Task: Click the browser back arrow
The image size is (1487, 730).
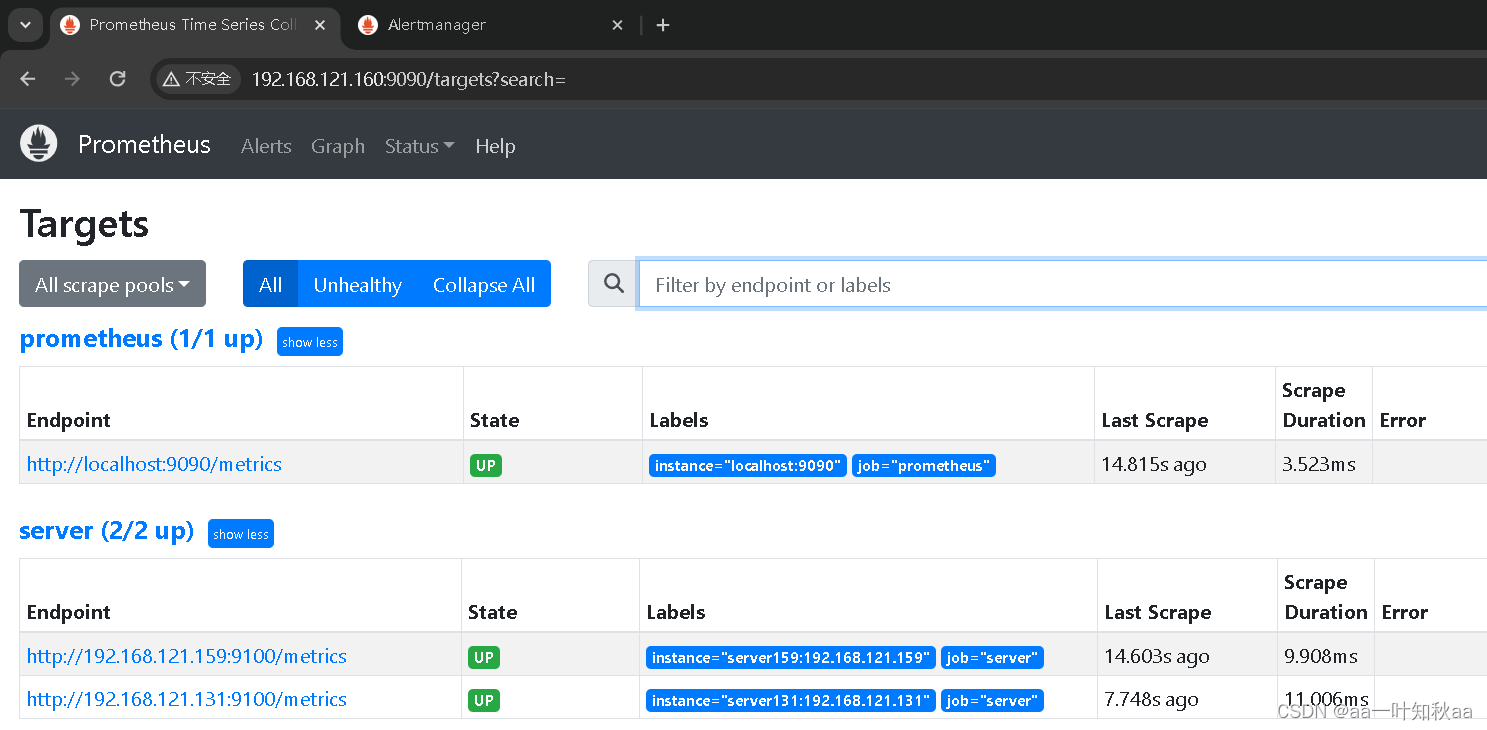Action: 27,79
